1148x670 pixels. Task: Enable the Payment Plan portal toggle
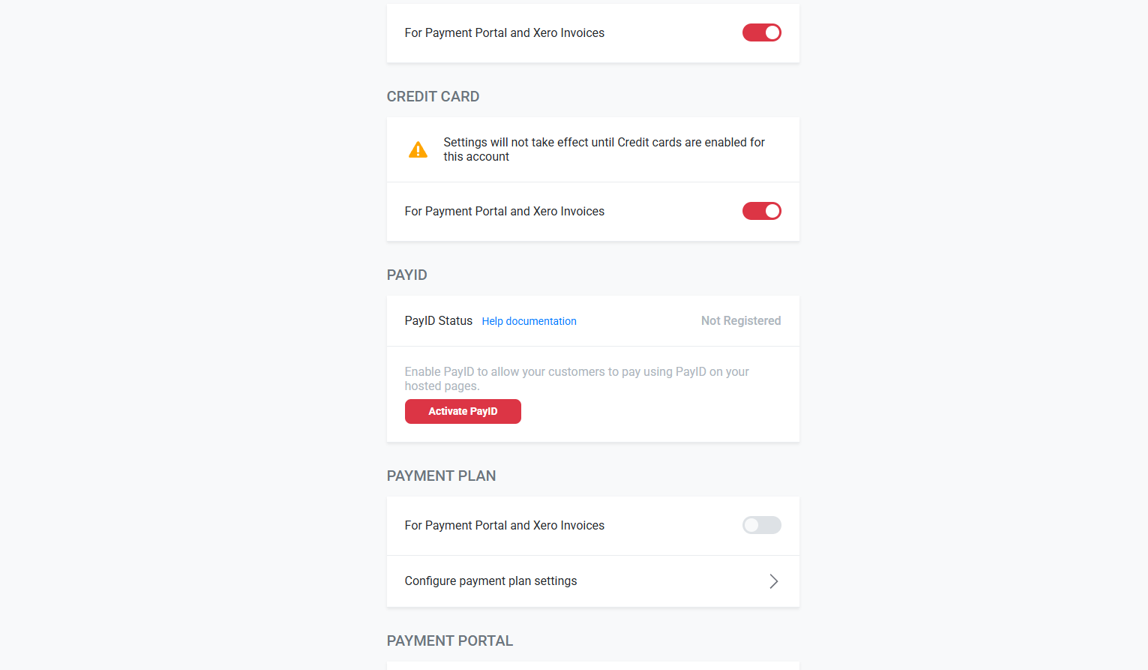coord(761,525)
